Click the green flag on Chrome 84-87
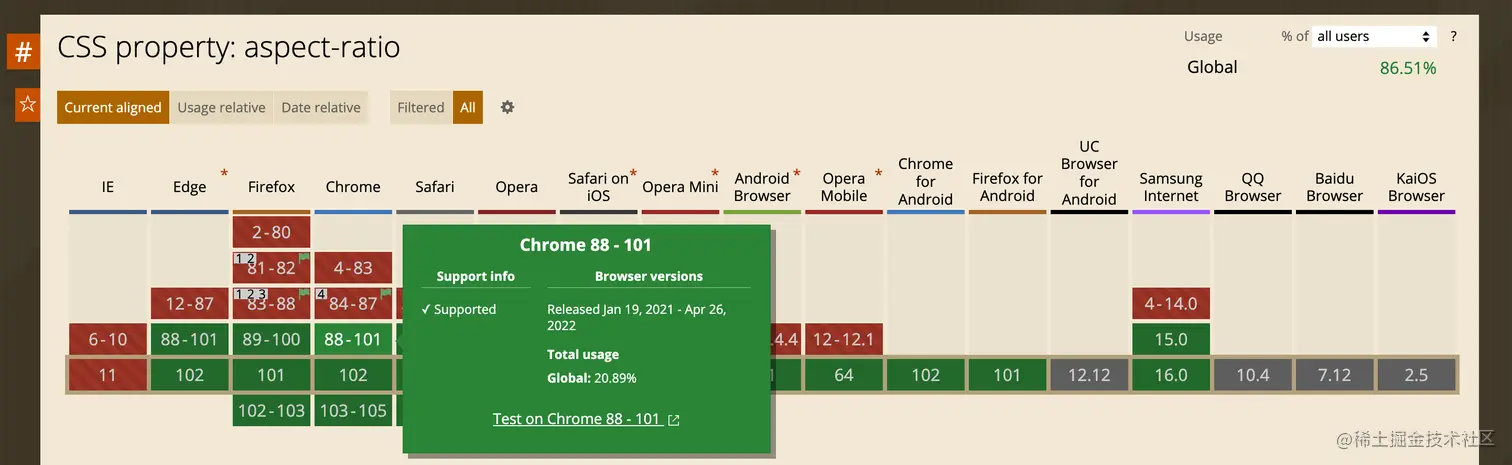Image resolution: width=1512 pixels, height=465 pixels. coord(386,294)
